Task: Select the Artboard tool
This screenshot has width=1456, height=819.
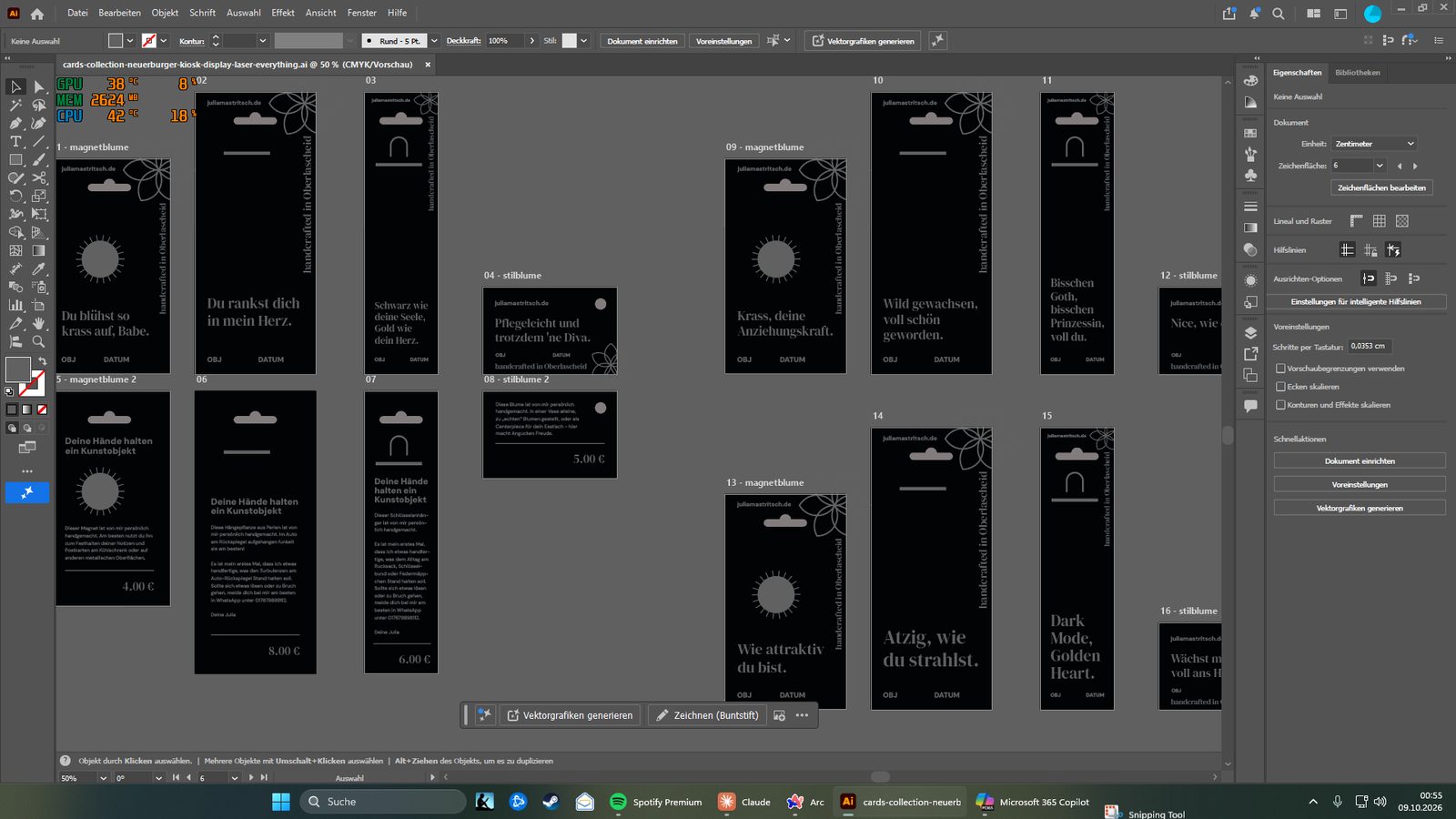Action: pos(39,305)
